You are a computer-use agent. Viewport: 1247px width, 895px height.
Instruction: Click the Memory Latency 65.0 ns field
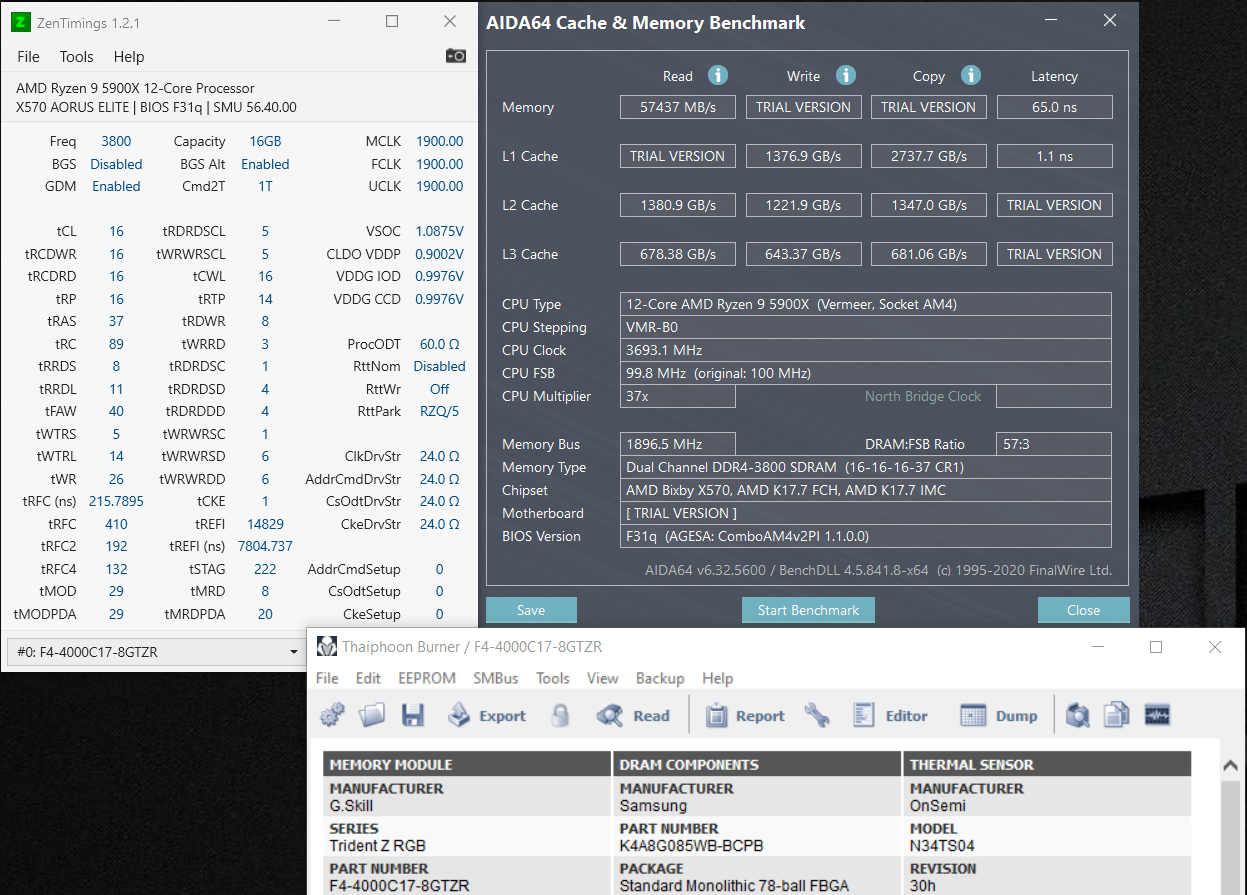[x=1054, y=107]
